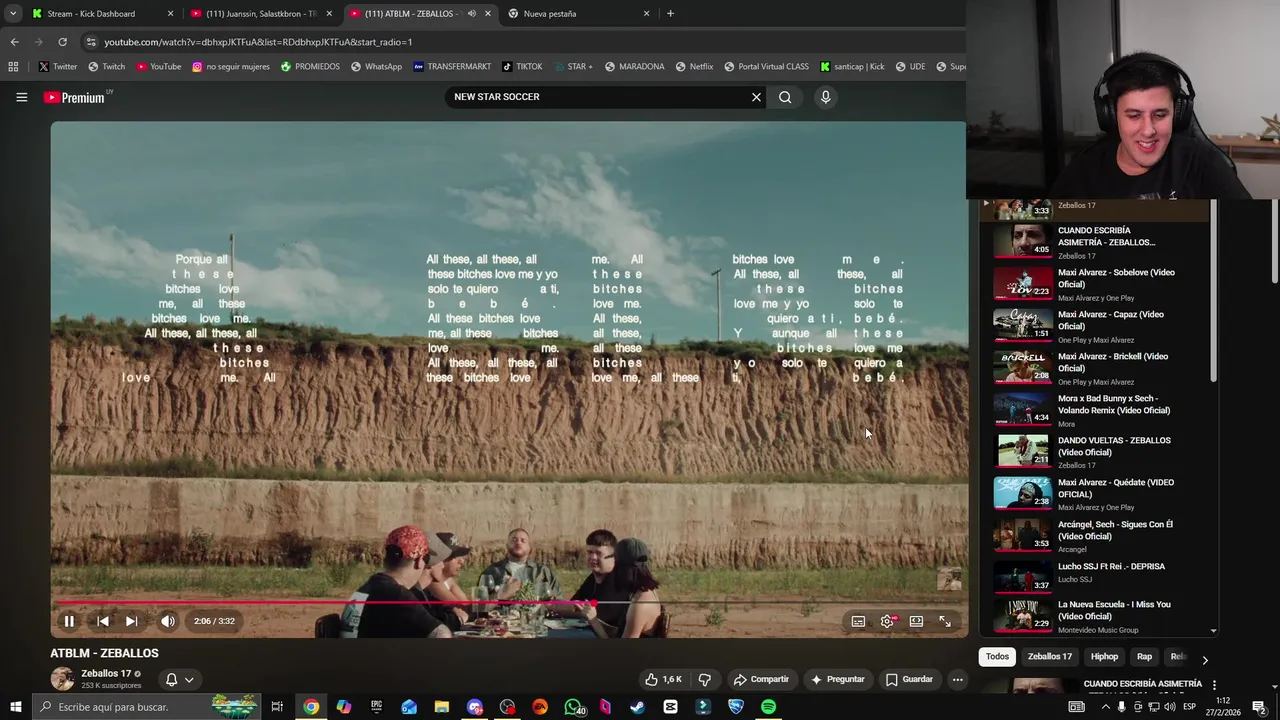
Task: Go to previous video in playlist
Action: (x=102, y=621)
